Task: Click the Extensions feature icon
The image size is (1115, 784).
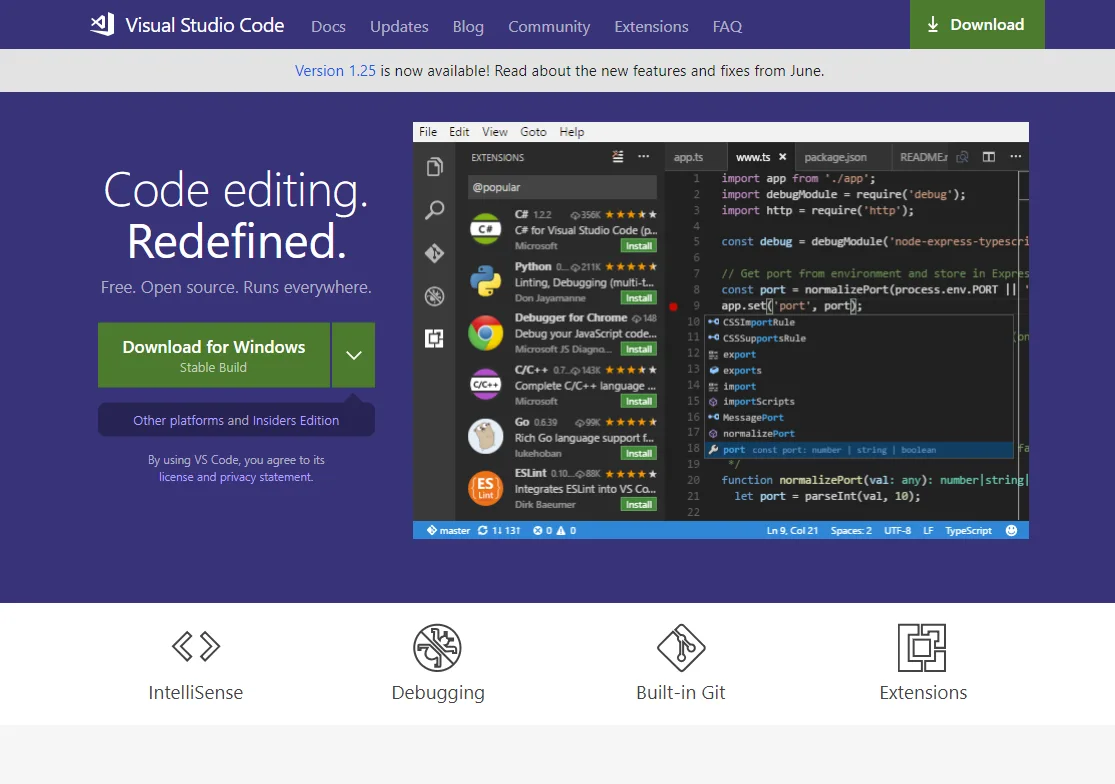Action: 922,648
